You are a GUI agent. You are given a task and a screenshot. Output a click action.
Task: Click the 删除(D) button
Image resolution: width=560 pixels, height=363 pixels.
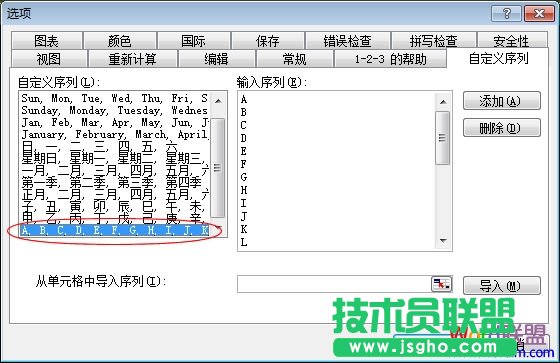coord(502,128)
